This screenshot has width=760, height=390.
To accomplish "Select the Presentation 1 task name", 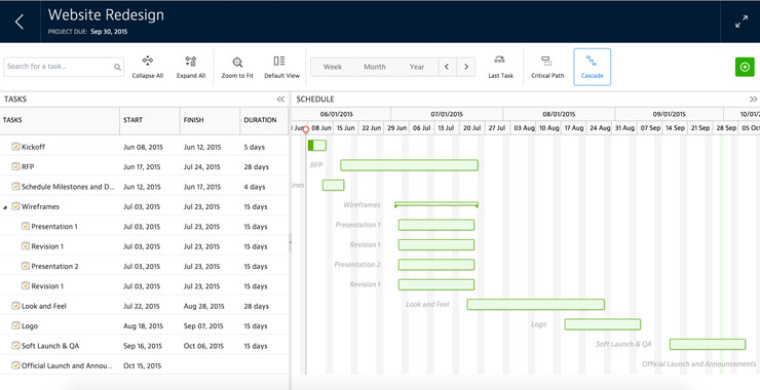I will (x=54, y=226).
